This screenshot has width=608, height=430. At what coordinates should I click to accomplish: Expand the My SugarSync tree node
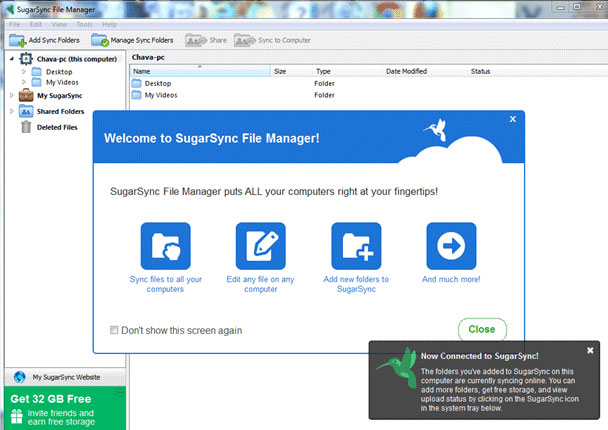[12, 95]
